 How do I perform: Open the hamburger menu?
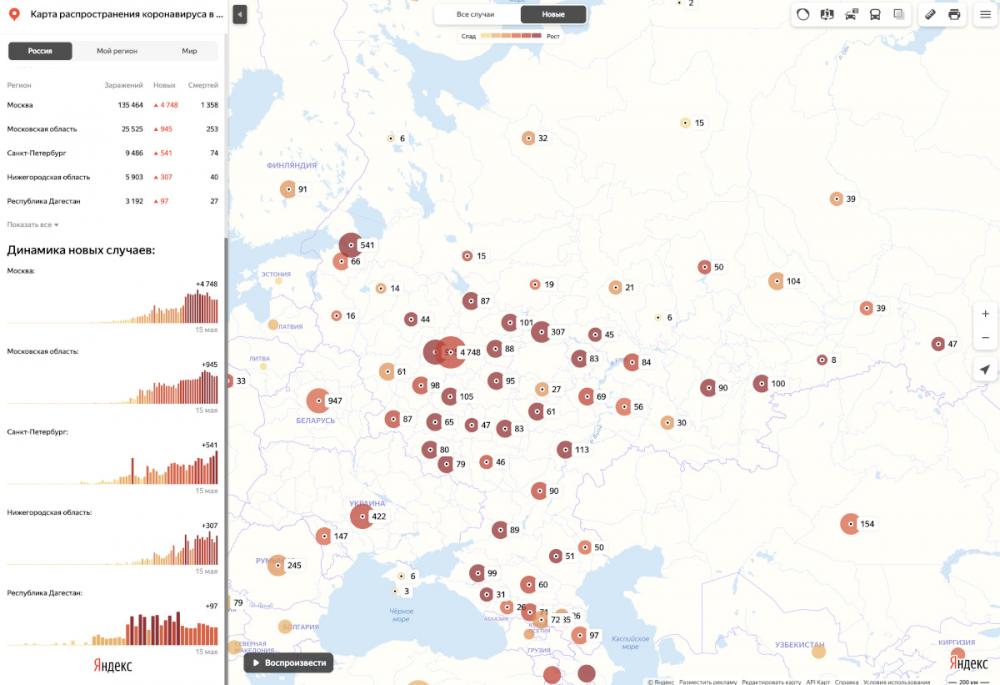(x=985, y=15)
